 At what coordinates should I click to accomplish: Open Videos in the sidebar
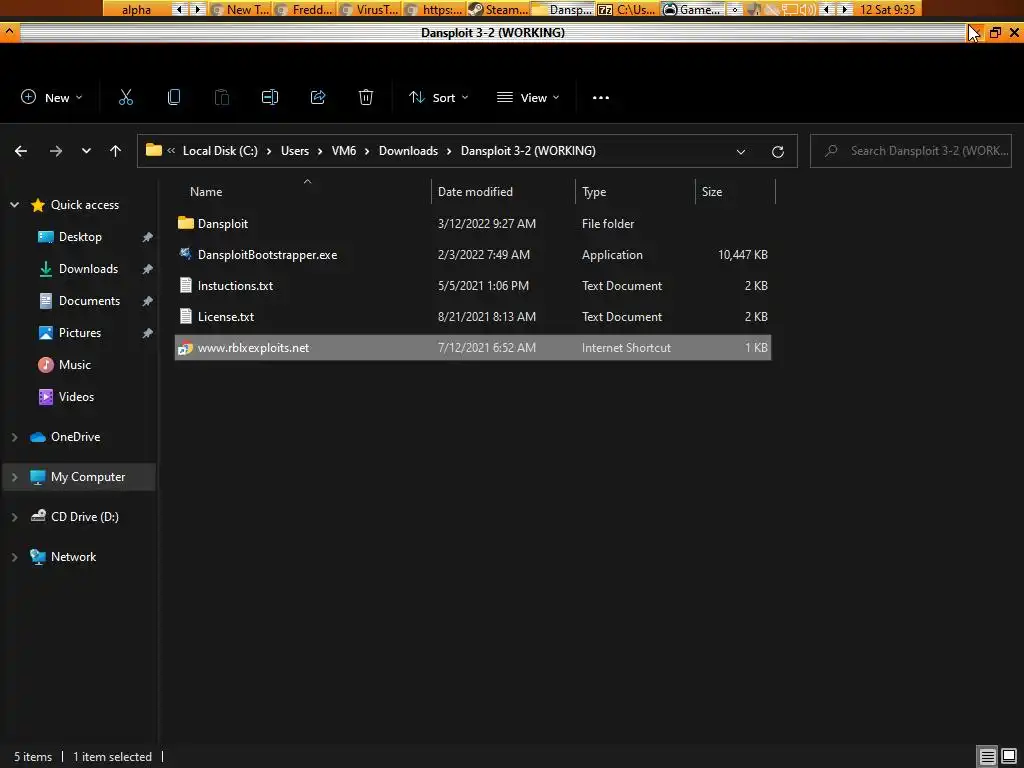click(76, 397)
